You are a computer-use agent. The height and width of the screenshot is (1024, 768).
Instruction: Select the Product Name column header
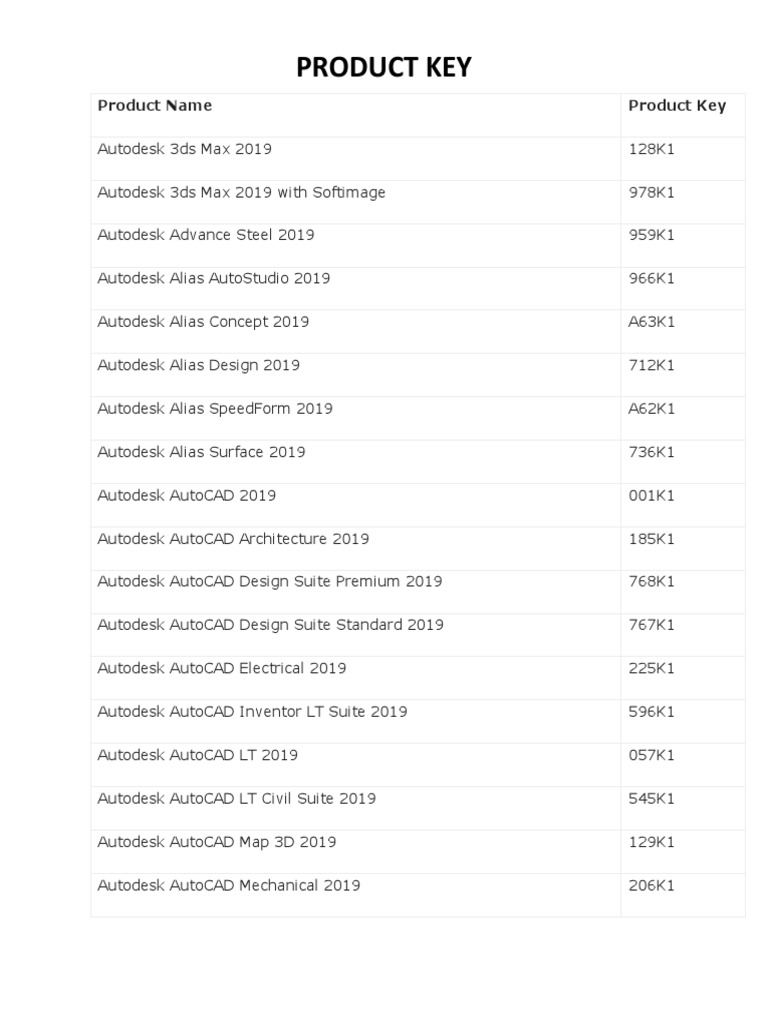click(154, 105)
